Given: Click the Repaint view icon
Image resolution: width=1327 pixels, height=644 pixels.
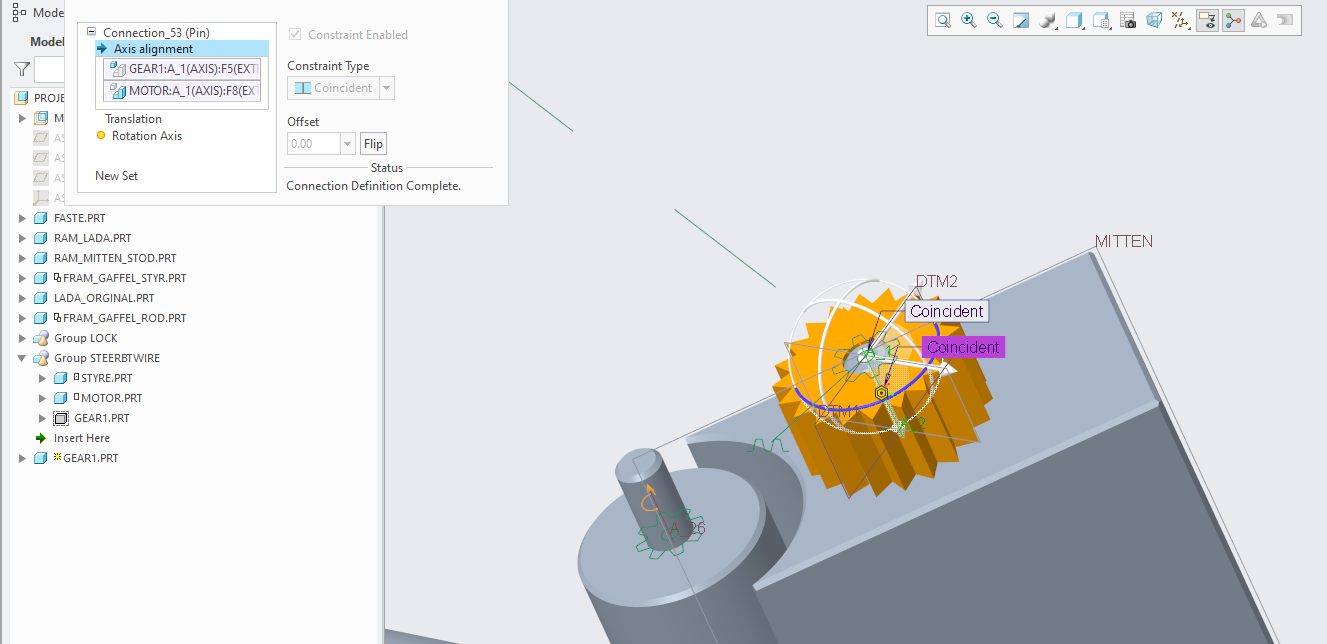Looking at the screenshot, I should (1021, 20).
